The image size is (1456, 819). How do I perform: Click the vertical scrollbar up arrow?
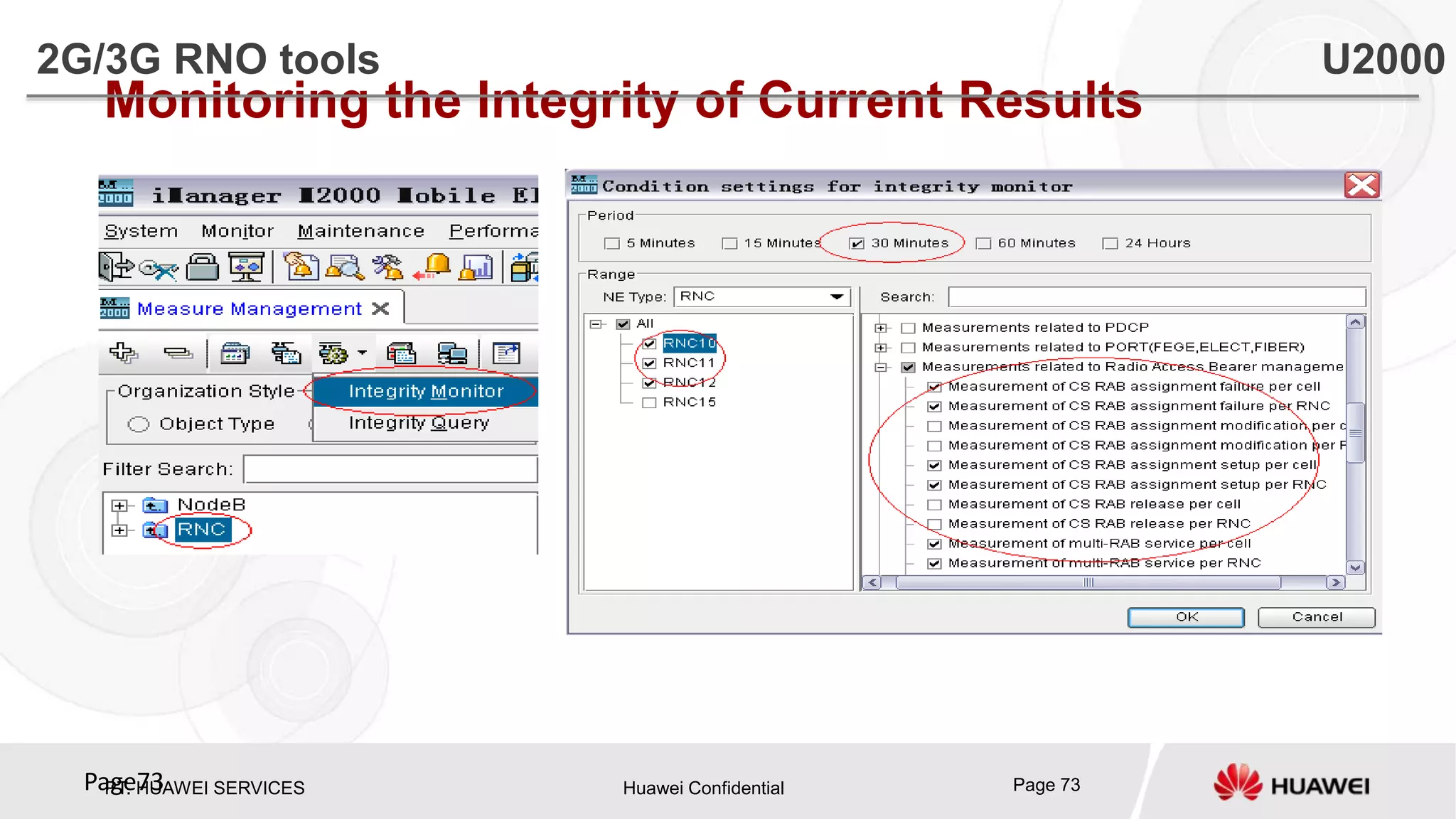click(x=1355, y=323)
